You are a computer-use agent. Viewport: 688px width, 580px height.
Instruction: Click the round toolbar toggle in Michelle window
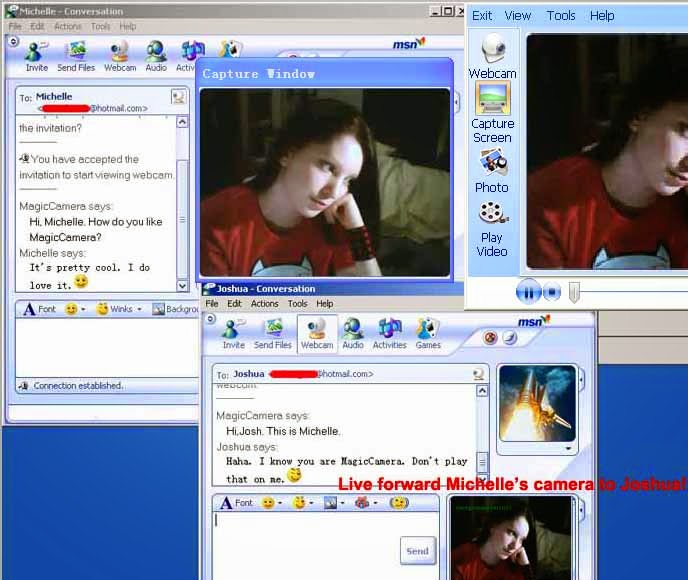tap(13, 41)
